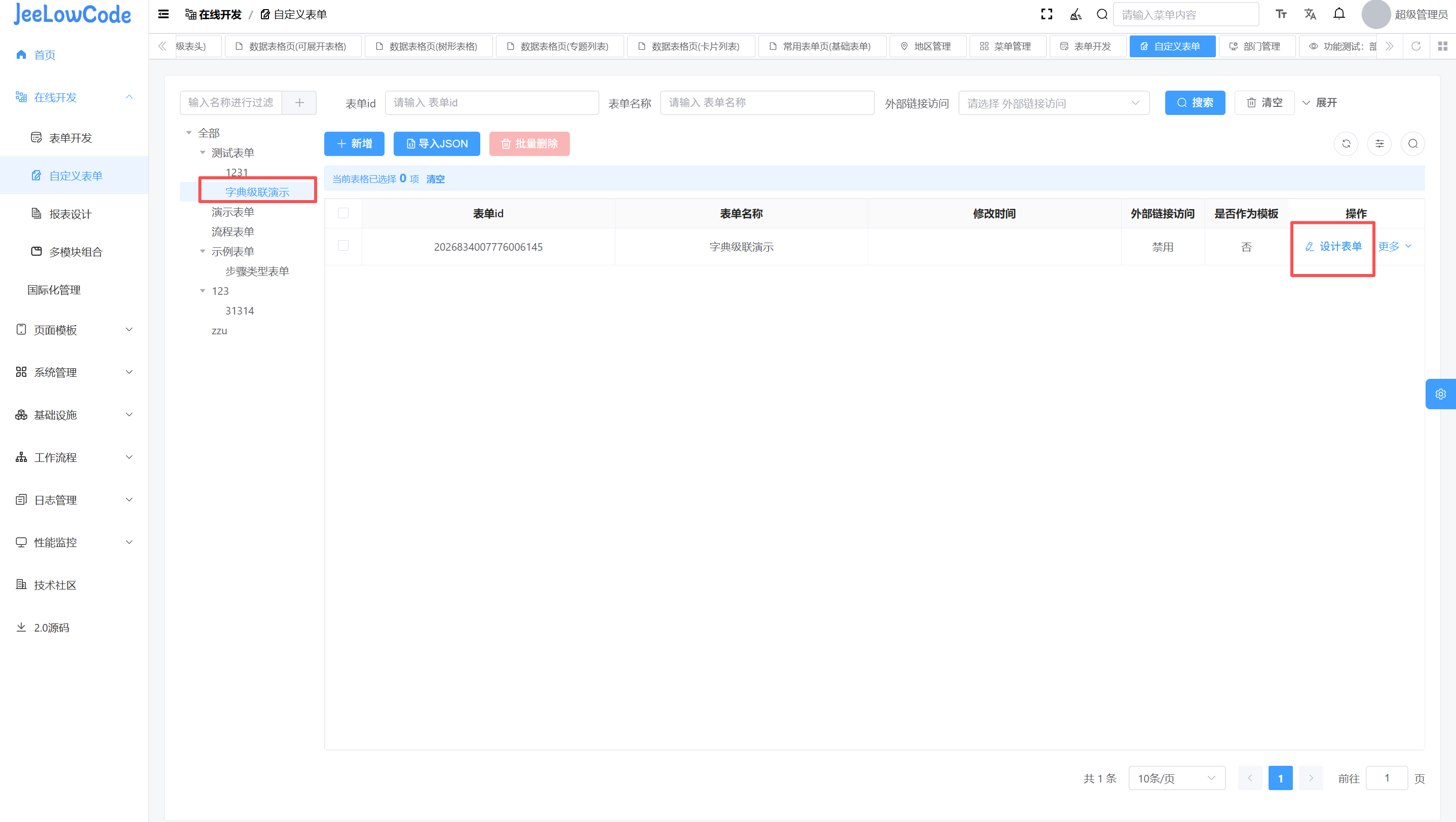Open the 10条/页 page size dropdown
Viewport: 1456px width, 822px height.
click(x=1176, y=778)
